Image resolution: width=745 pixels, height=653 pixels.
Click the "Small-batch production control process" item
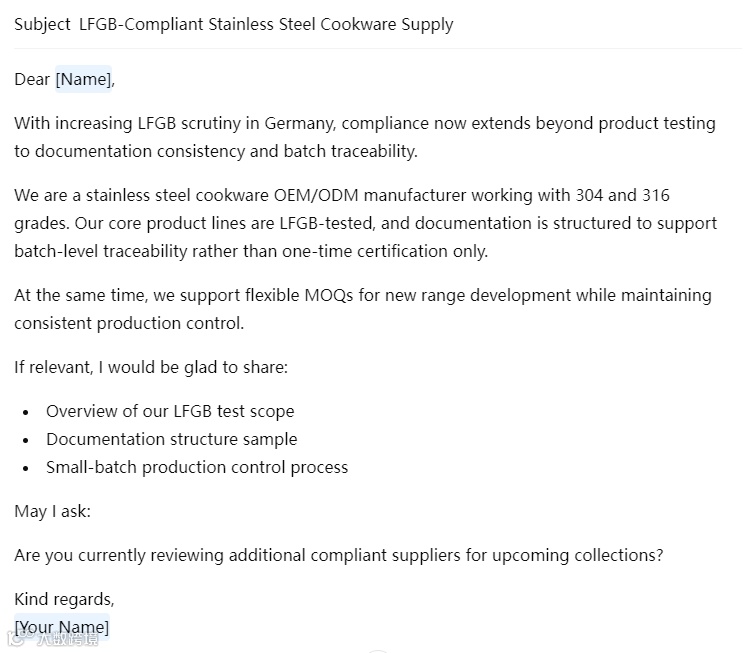(197, 467)
